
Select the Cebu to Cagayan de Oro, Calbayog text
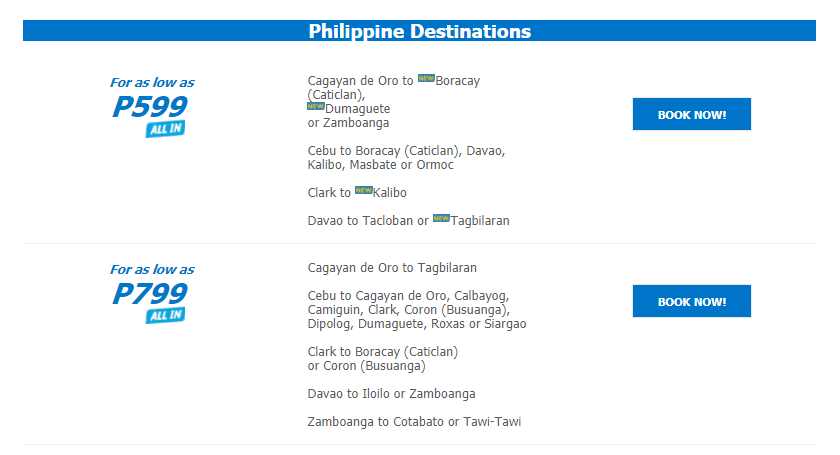[x=417, y=310]
